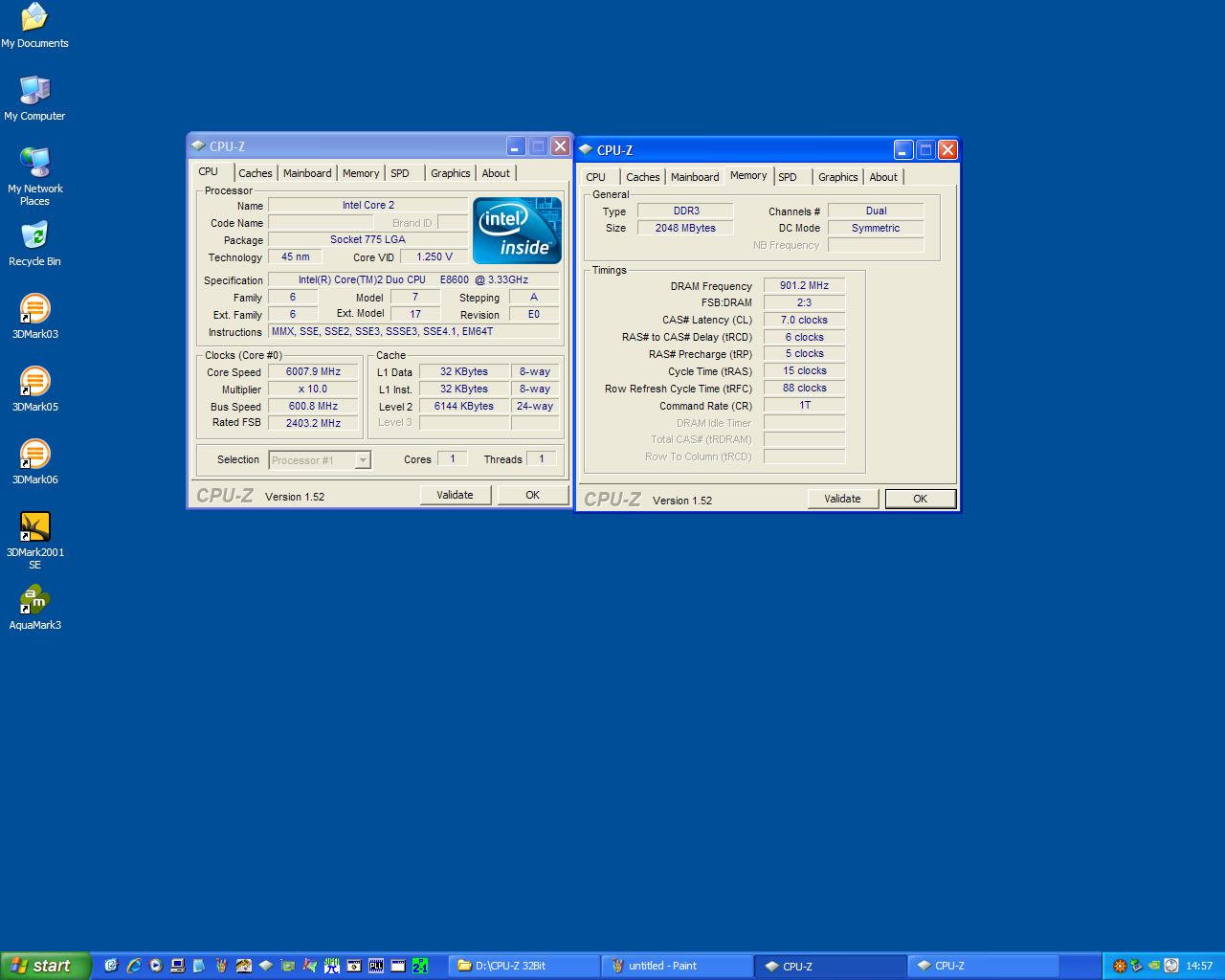Launch the 3DMark05 desktop shortcut
The height and width of the screenshot is (980, 1225).
click(34, 390)
